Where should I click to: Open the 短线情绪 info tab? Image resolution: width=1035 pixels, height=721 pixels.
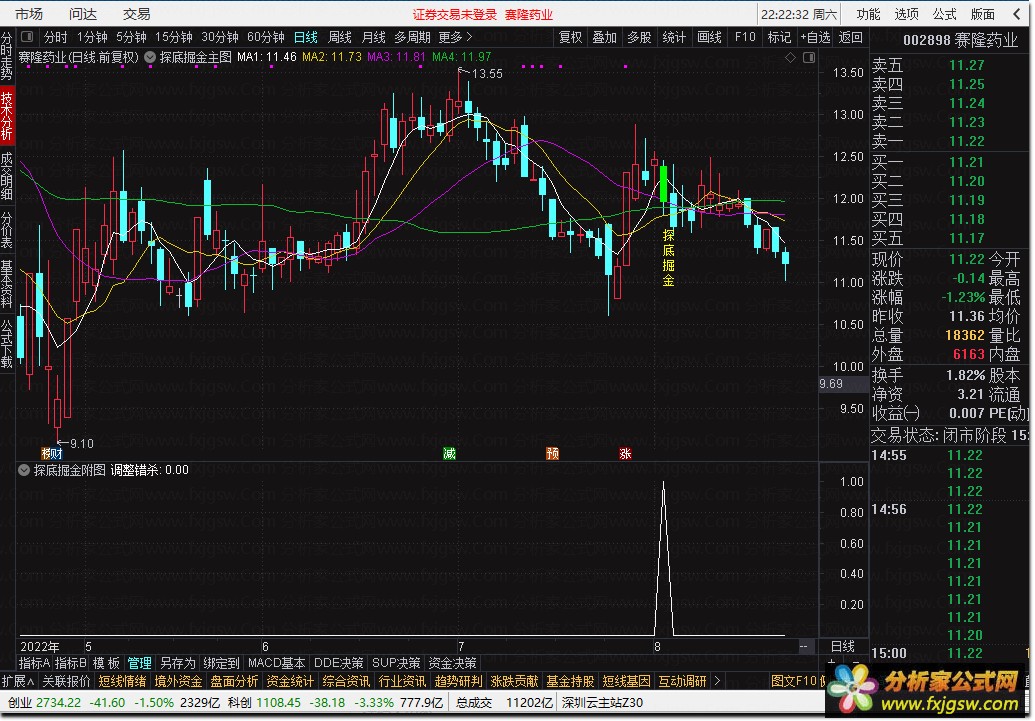pyautogui.click(x=122, y=681)
